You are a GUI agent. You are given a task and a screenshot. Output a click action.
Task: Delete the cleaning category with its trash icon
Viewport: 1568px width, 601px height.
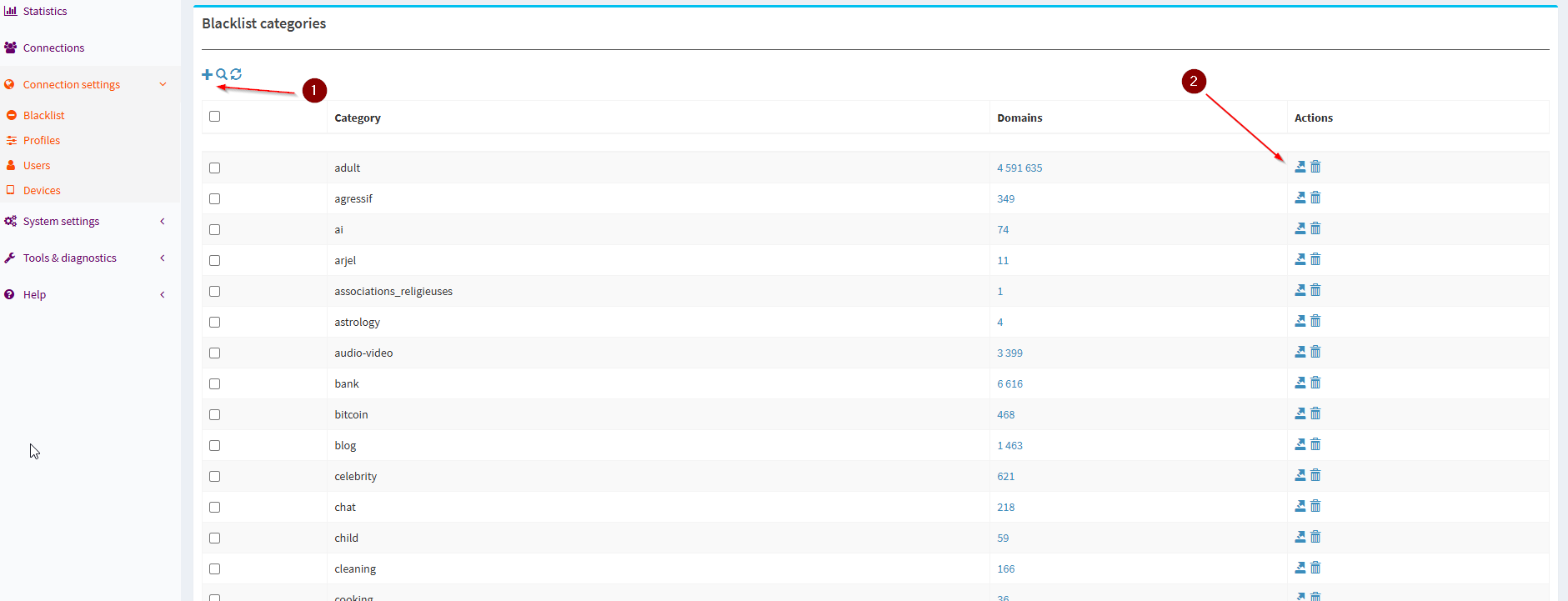point(1315,568)
